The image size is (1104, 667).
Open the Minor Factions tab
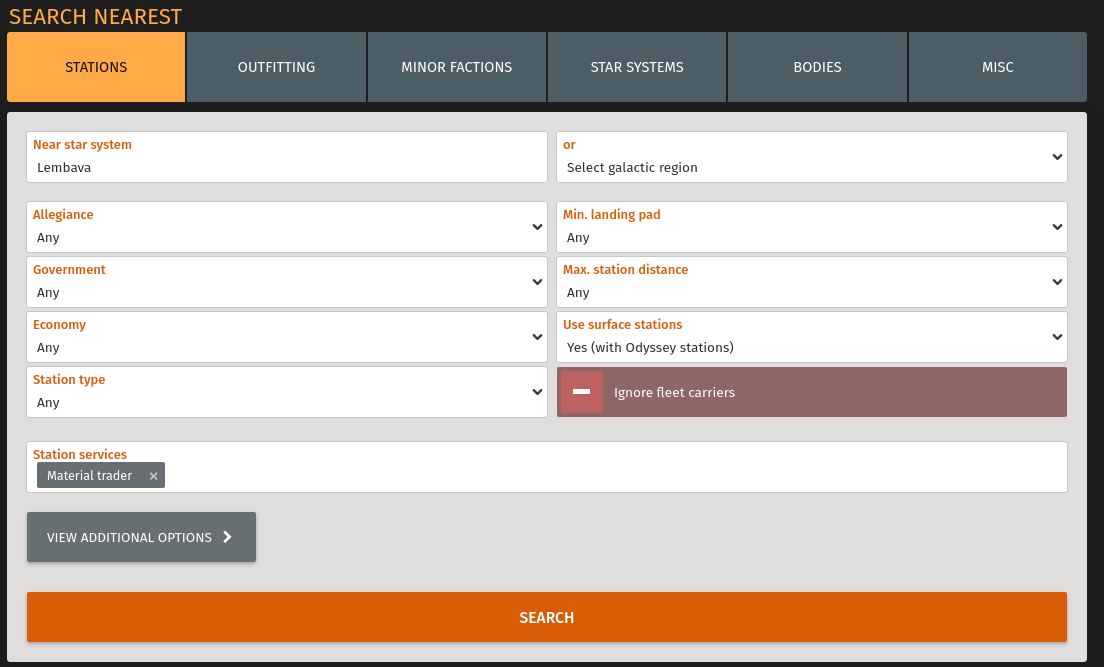(x=456, y=67)
